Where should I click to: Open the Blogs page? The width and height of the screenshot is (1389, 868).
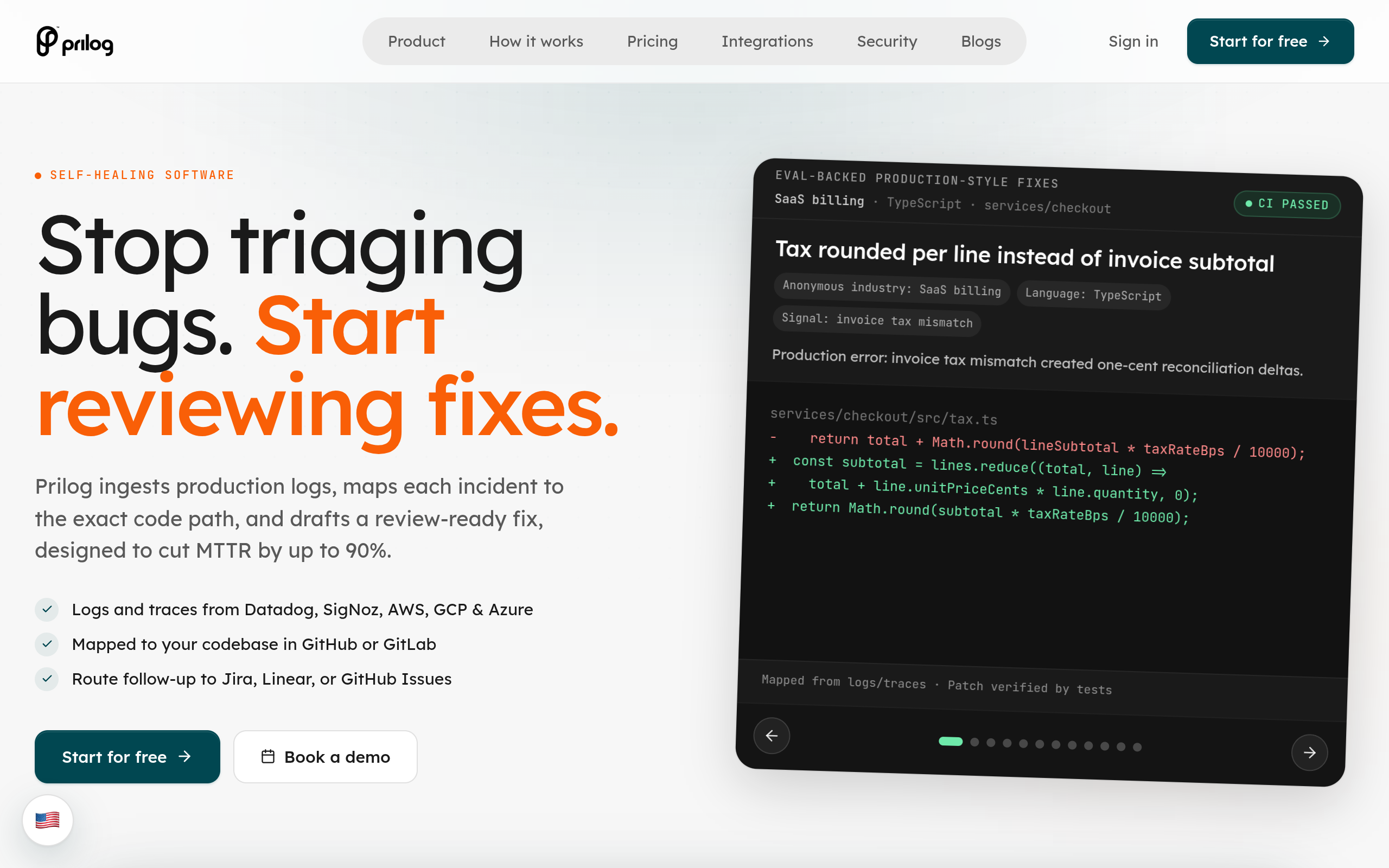click(x=980, y=41)
